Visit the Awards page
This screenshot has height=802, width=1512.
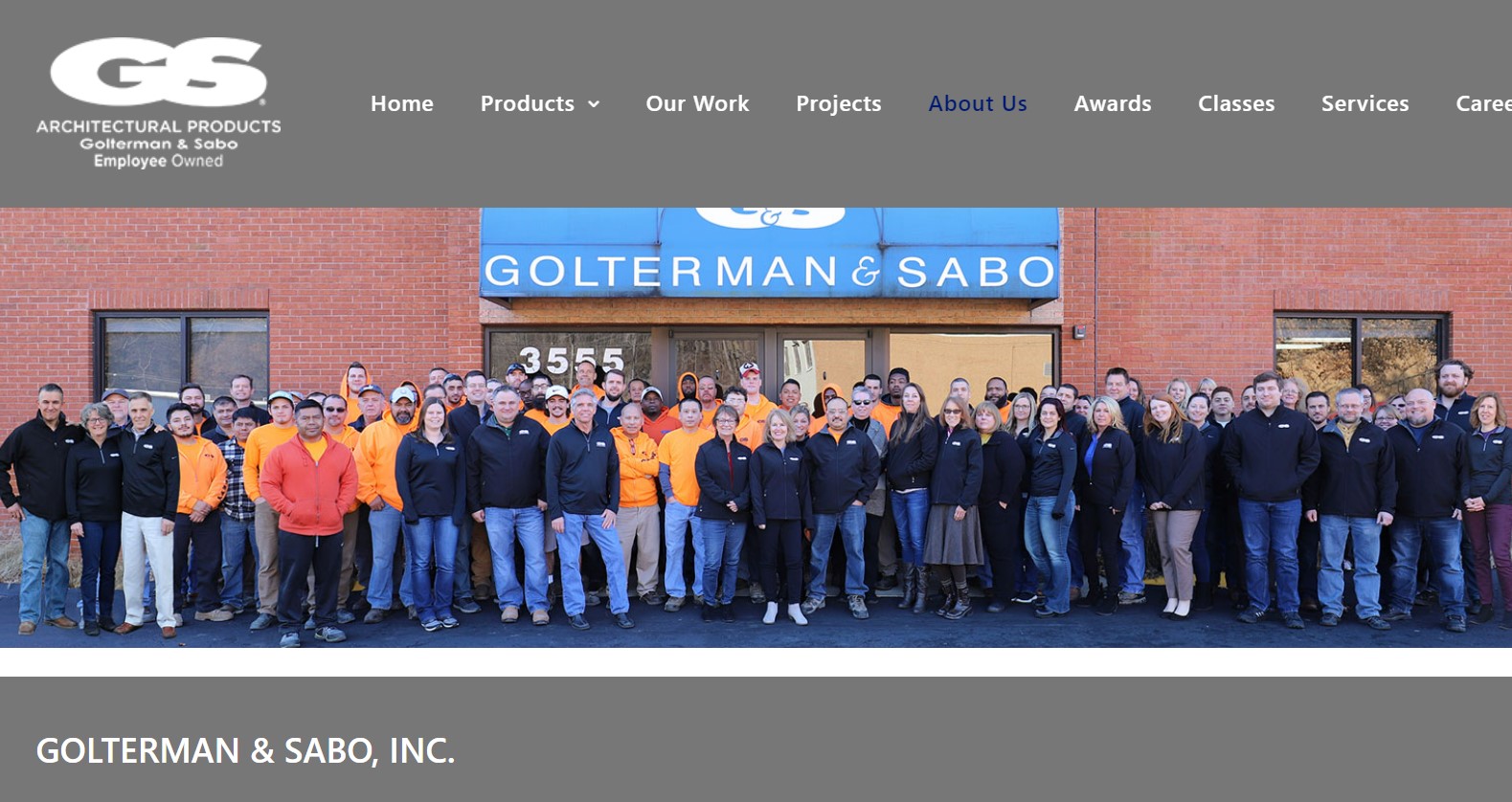[x=1113, y=103]
